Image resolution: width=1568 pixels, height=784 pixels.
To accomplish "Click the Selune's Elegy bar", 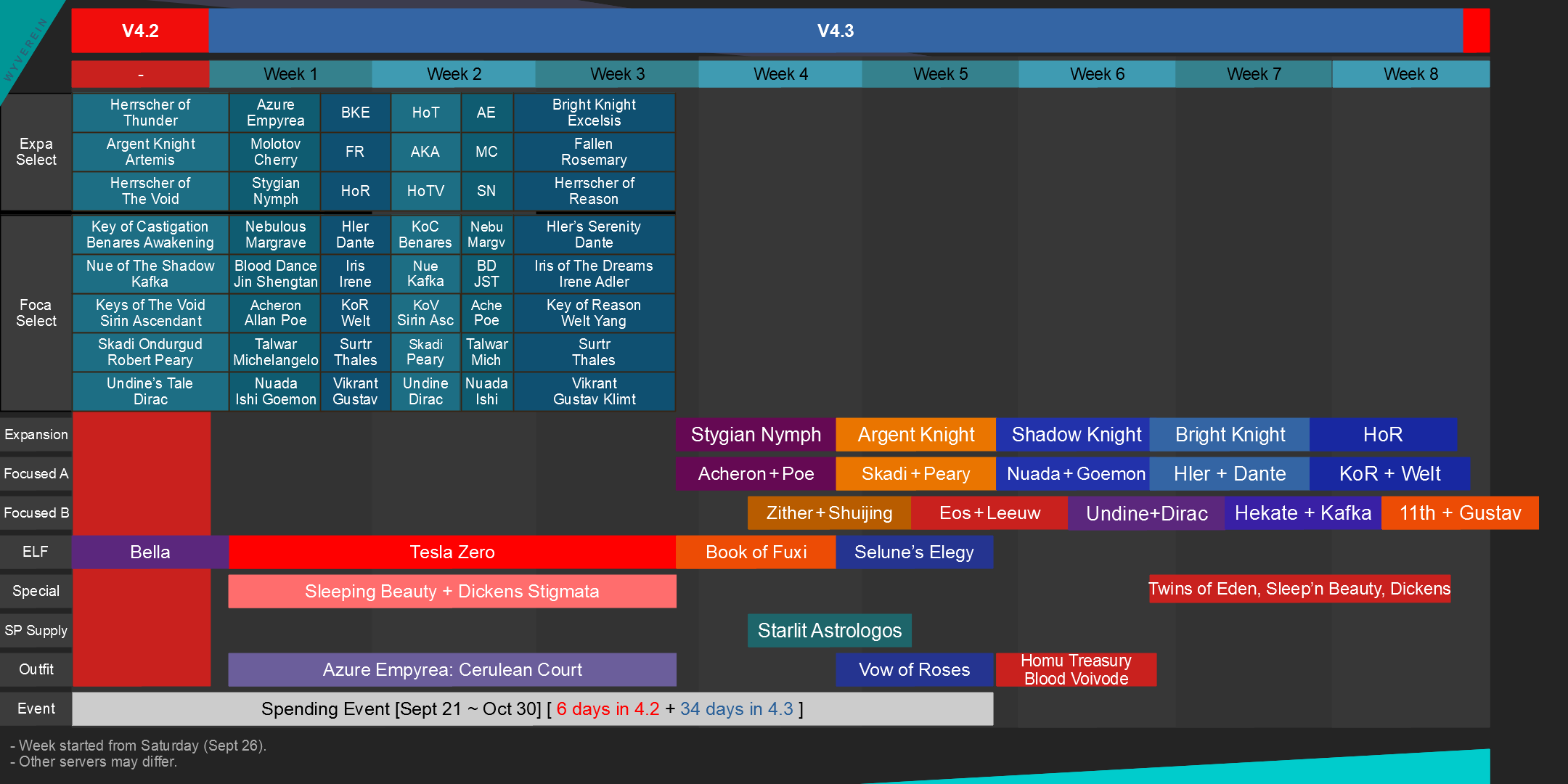I will 914,552.
